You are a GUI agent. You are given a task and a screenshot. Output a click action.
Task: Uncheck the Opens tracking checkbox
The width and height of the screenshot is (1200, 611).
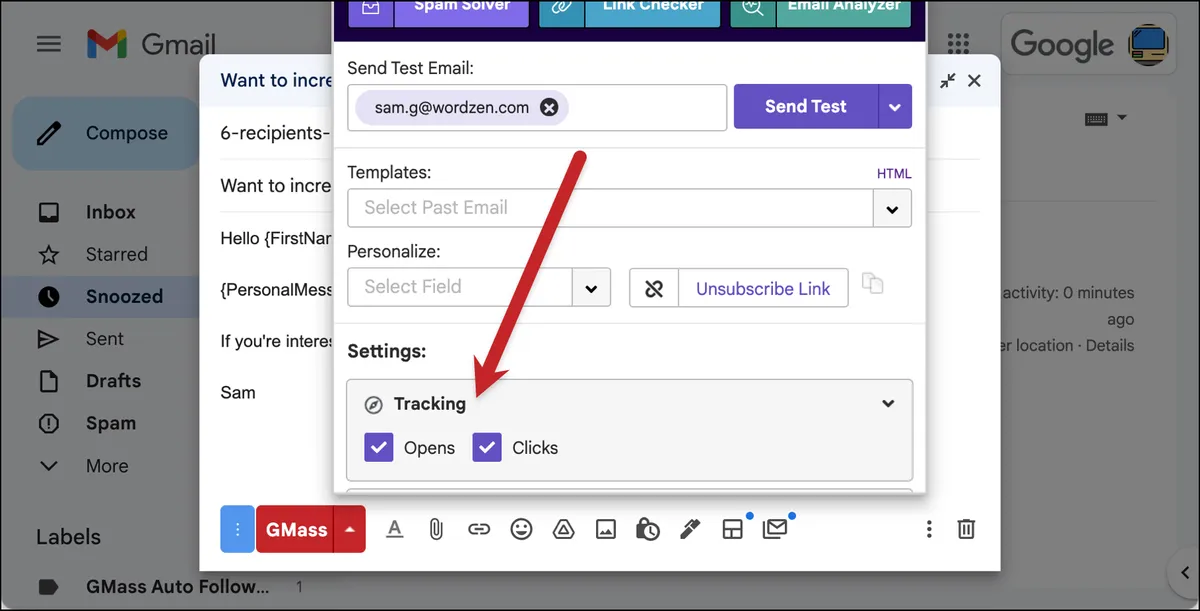(379, 447)
